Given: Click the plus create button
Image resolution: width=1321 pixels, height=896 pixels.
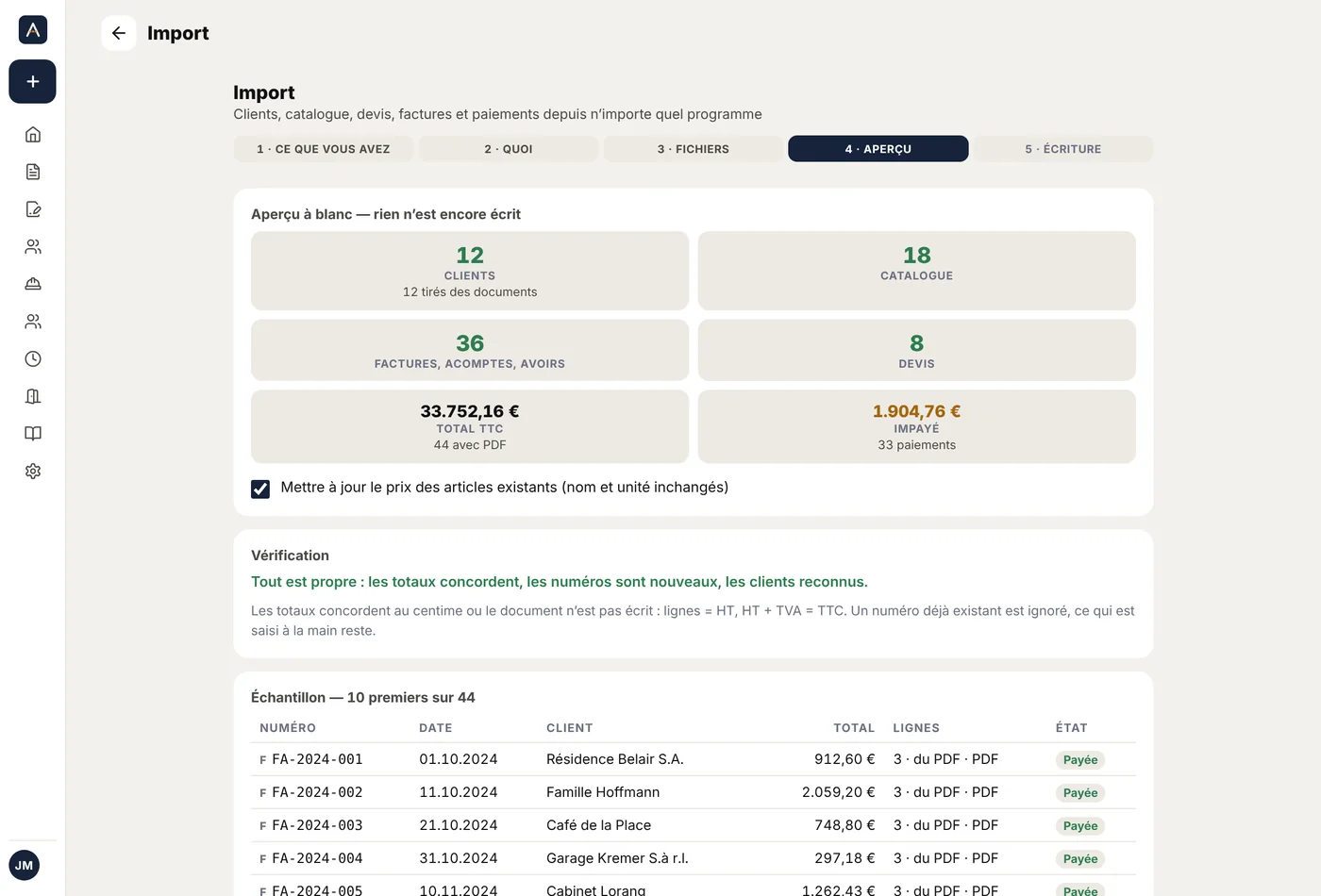Looking at the screenshot, I should (x=33, y=82).
